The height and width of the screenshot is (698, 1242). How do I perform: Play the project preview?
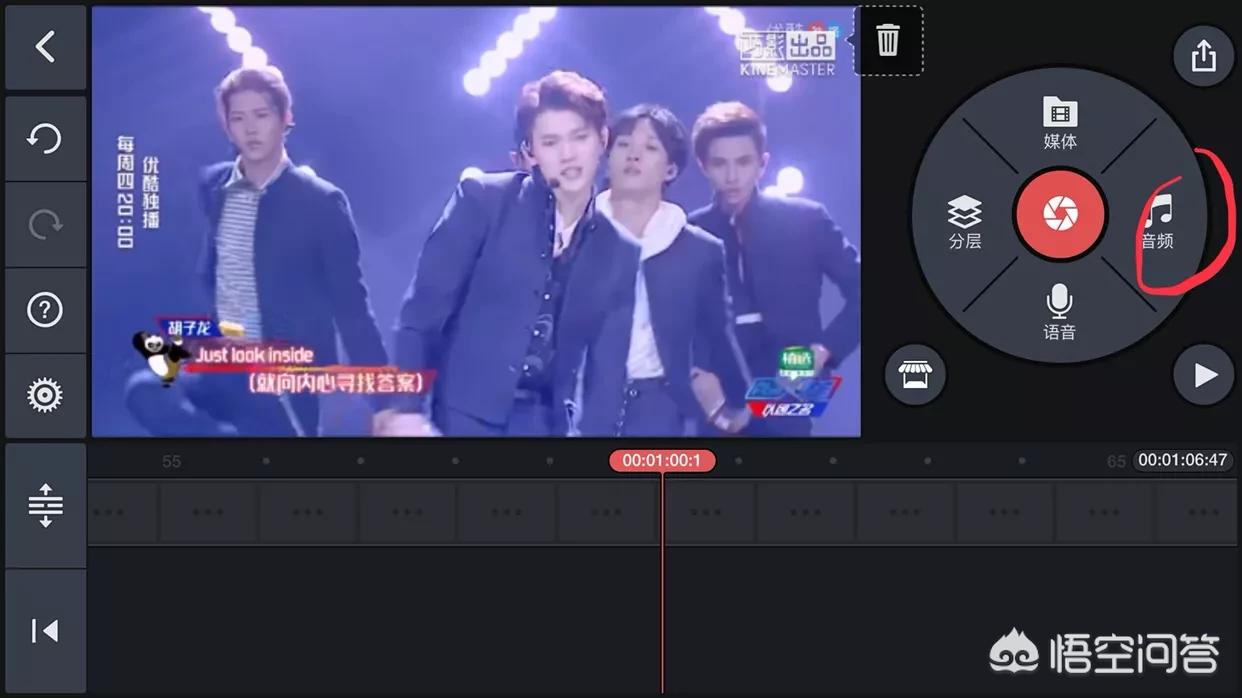(x=1203, y=375)
